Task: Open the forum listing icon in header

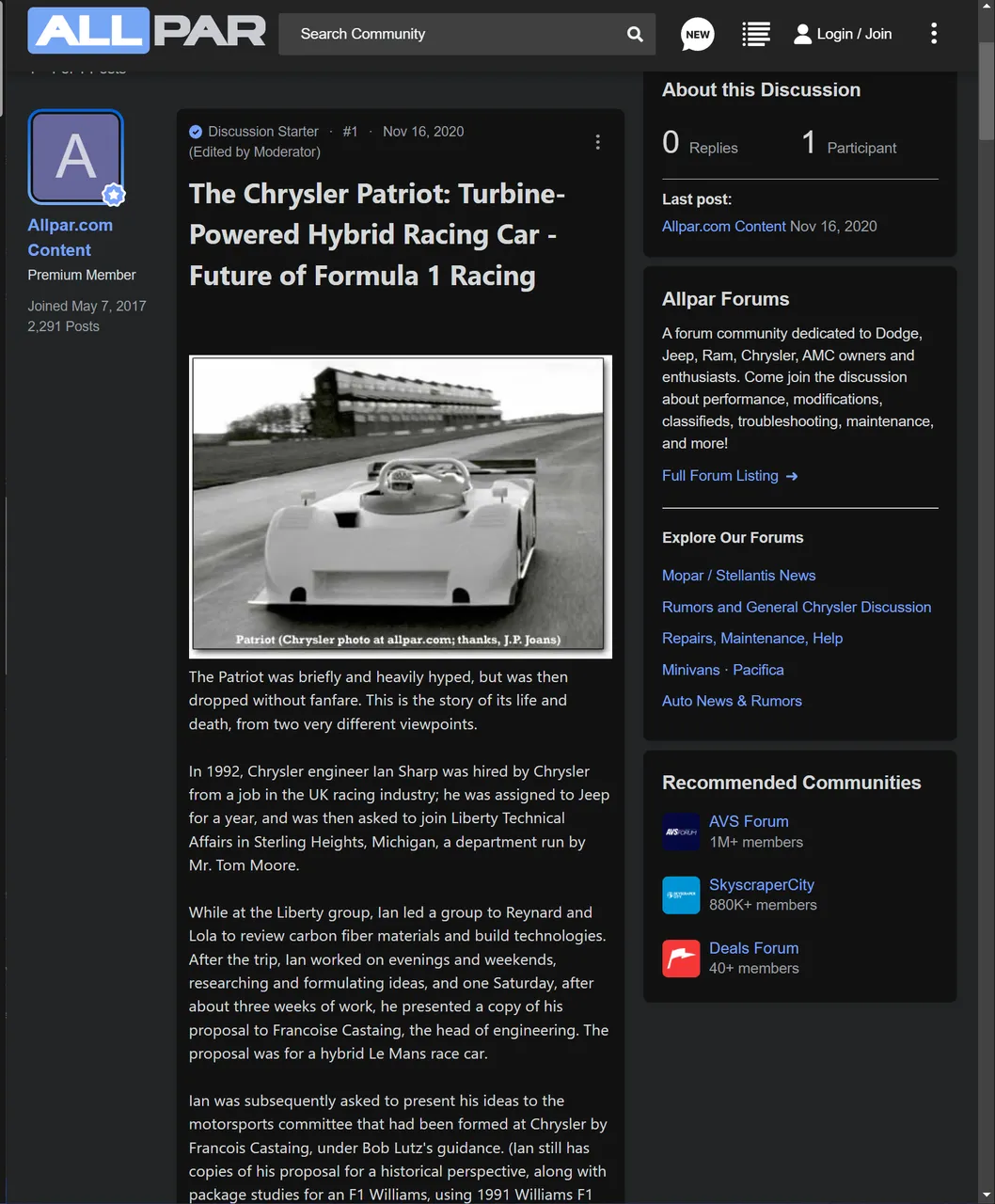Action: (756, 34)
